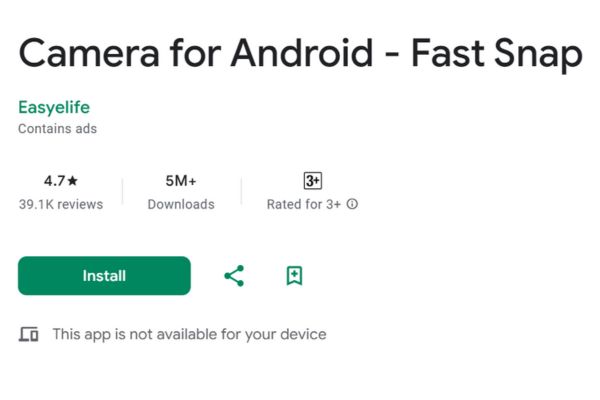Click the Downloads label

[181, 204]
